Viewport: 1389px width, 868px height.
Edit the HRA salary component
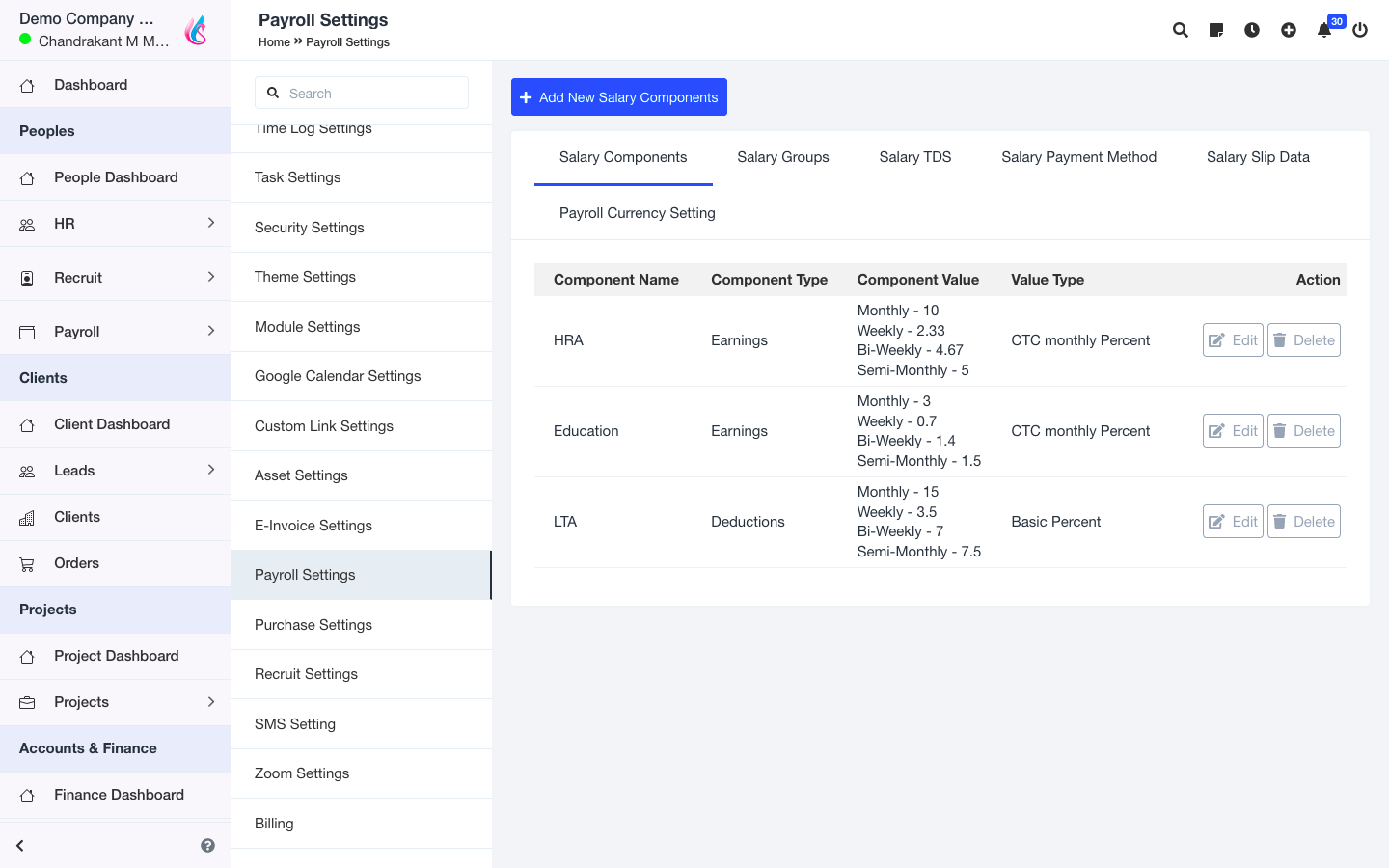point(1233,340)
